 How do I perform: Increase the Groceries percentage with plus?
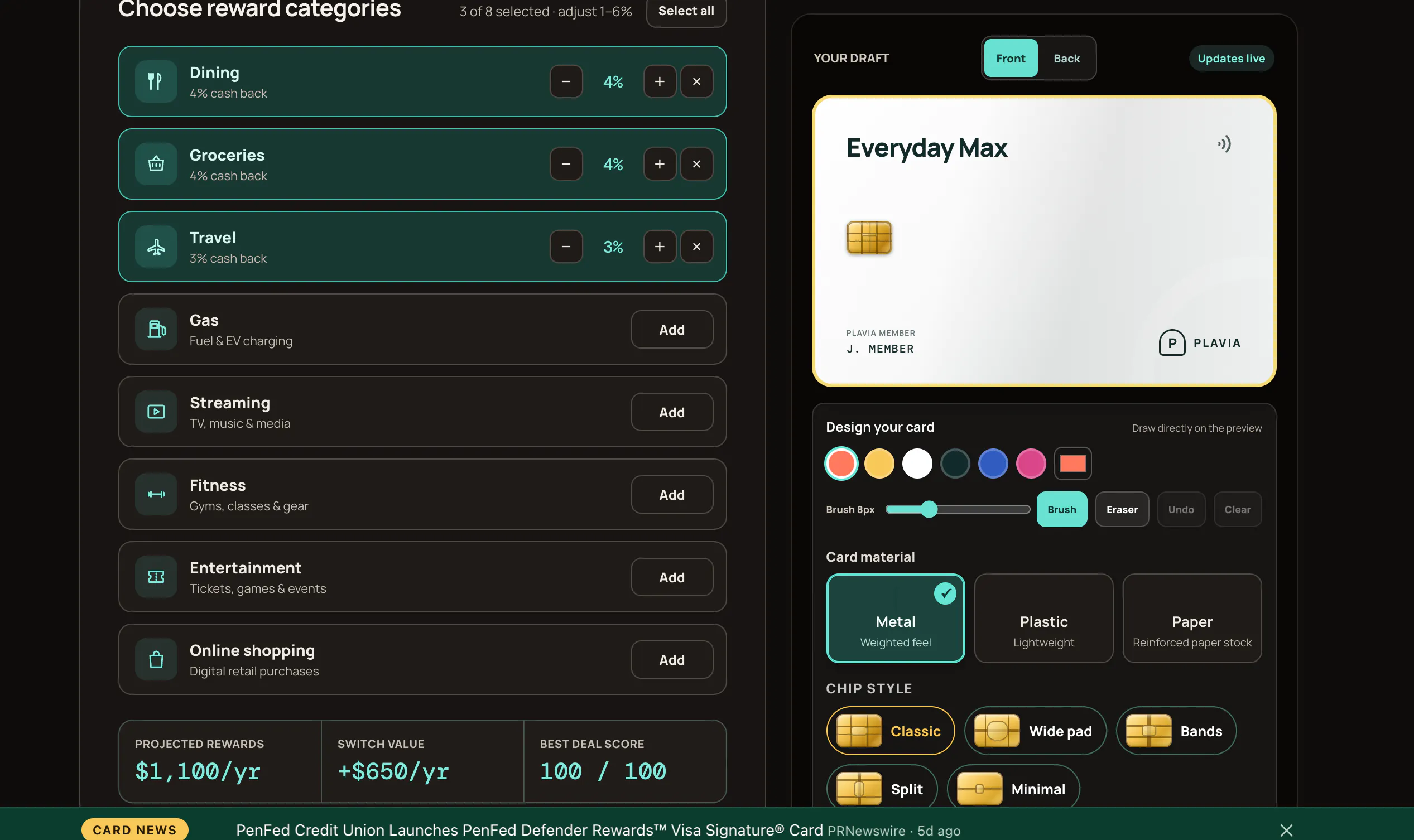pyautogui.click(x=659, y=164)
